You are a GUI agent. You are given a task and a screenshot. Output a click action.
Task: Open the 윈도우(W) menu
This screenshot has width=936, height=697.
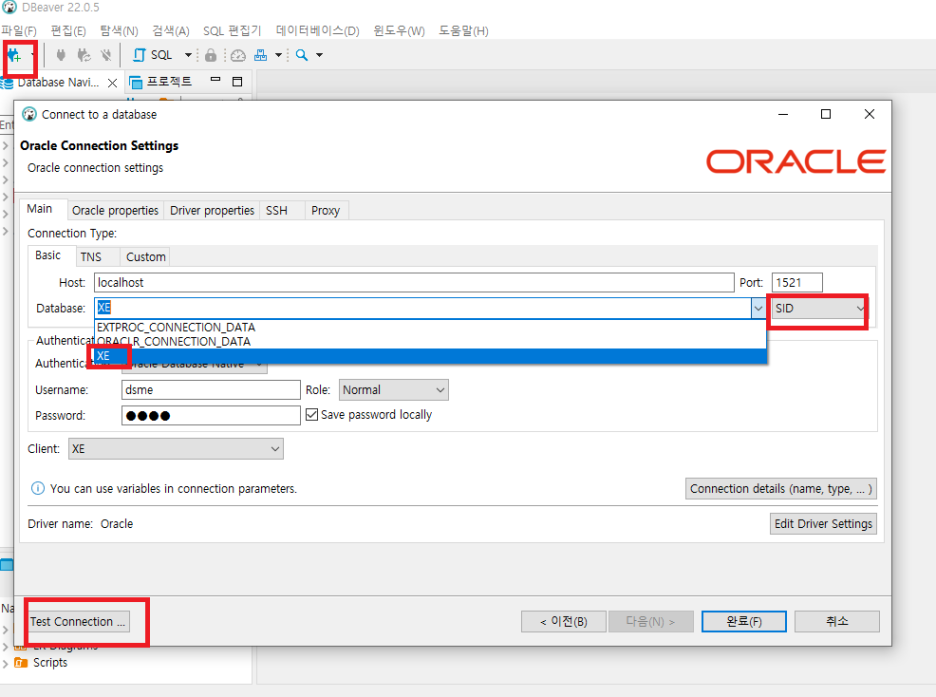pos(399,30)
